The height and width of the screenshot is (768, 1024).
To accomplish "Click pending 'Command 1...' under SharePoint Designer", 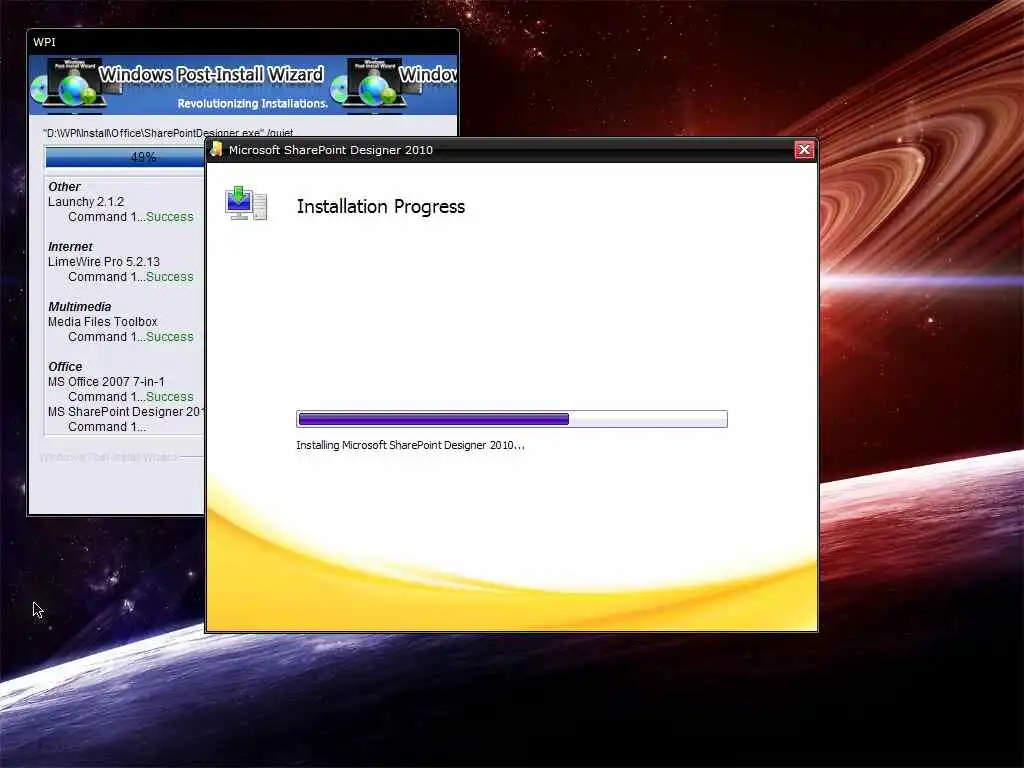I will point(107,427).
